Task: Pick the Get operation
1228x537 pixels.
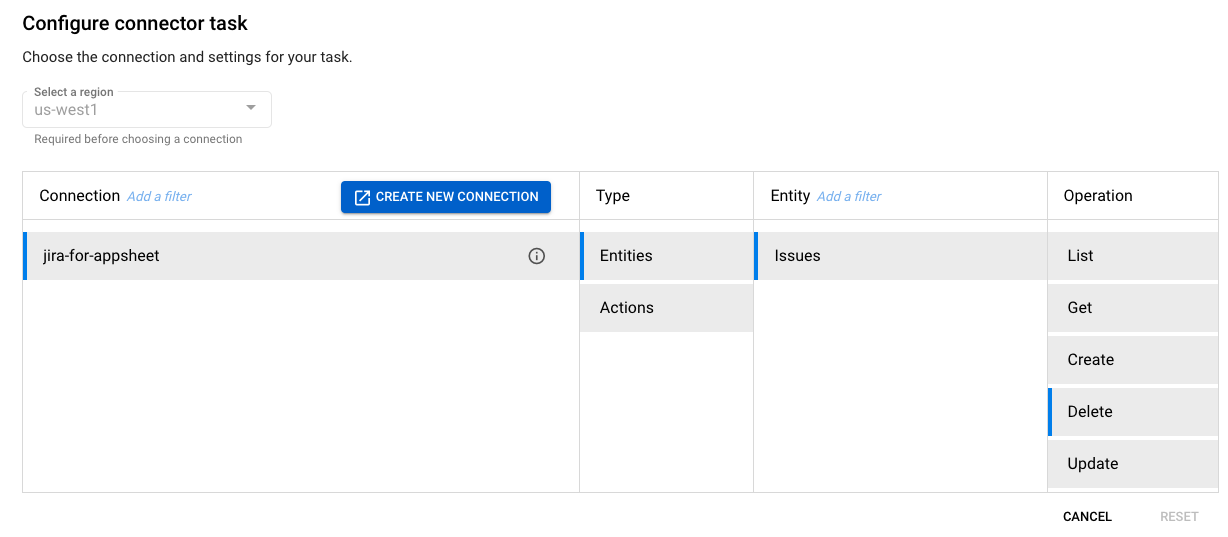Action: (x=1080, y=308)
